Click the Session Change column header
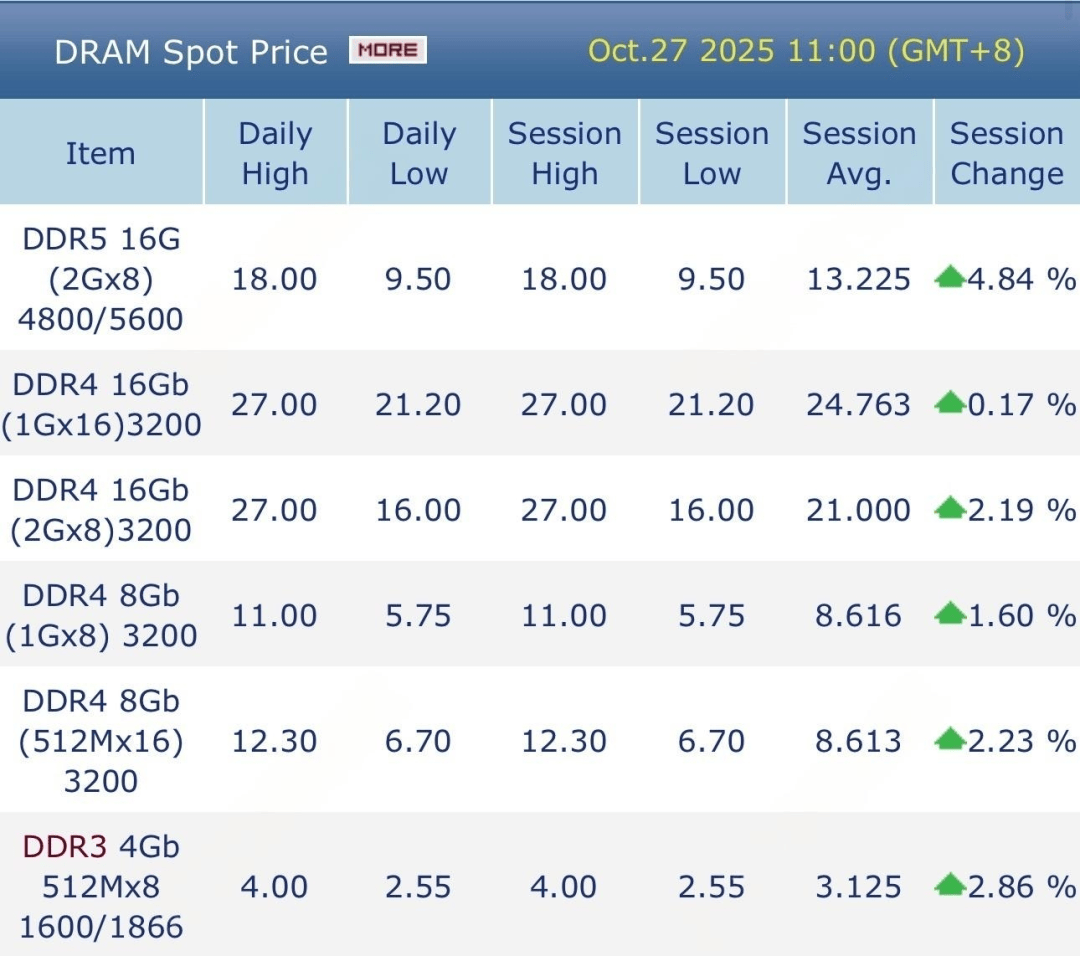This screenshot has height=956, width=1080. click(1006, 153)
